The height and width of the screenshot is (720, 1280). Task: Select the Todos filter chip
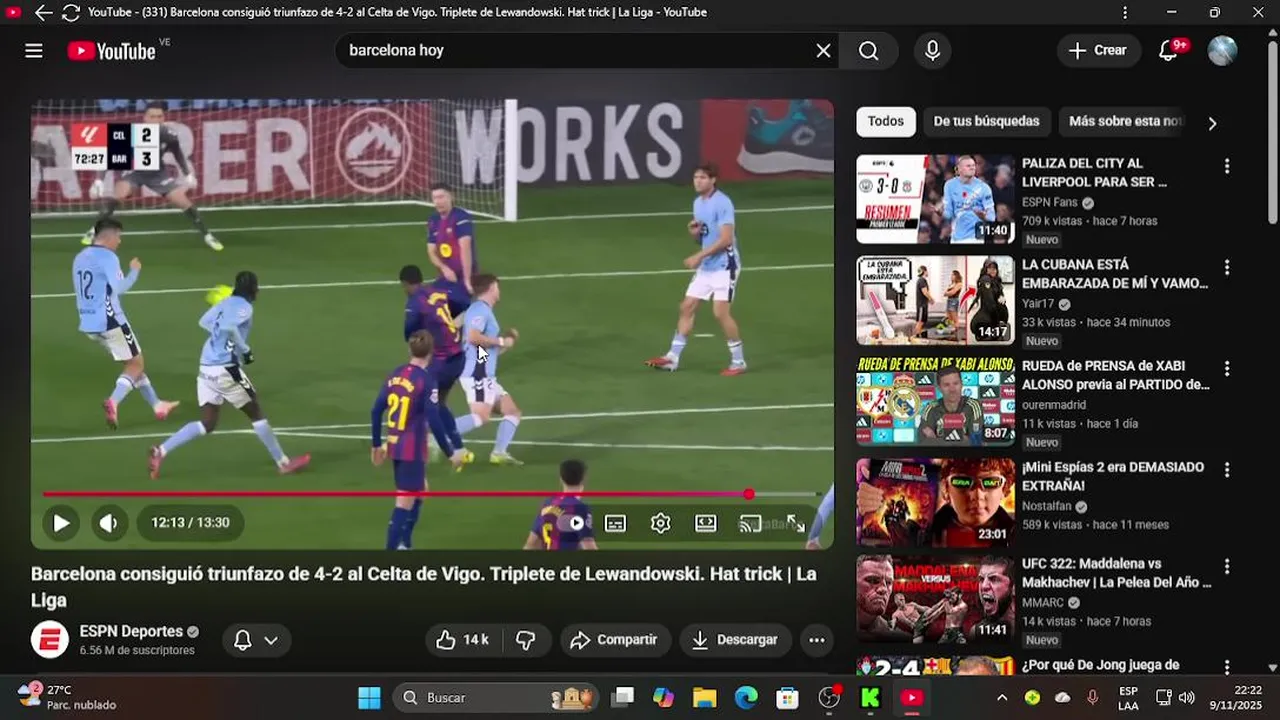tap(885, 121)
